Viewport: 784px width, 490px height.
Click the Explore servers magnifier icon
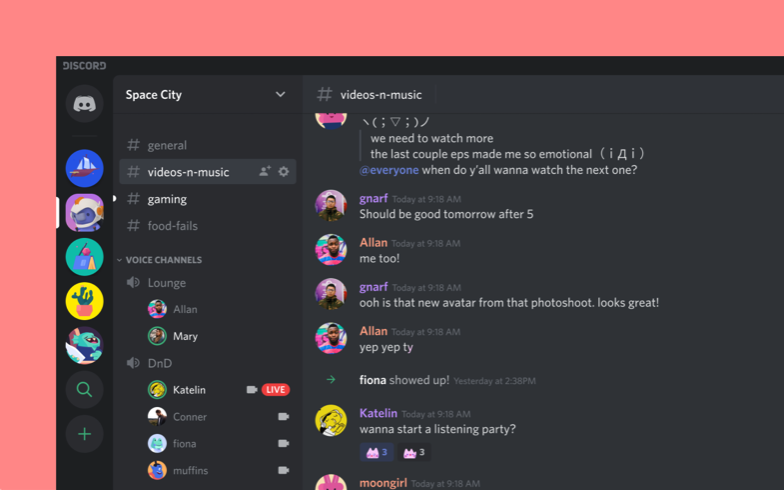[84, 390]
